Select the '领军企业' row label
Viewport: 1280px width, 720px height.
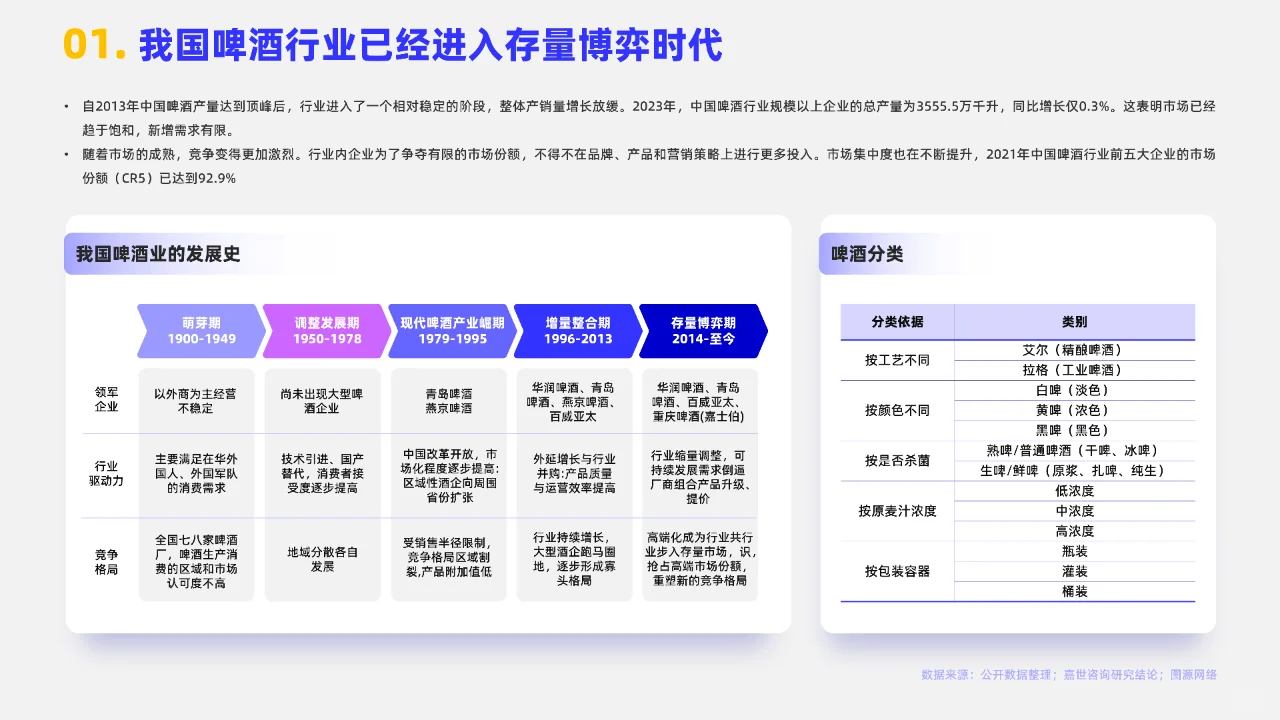(x=106, y=400)
